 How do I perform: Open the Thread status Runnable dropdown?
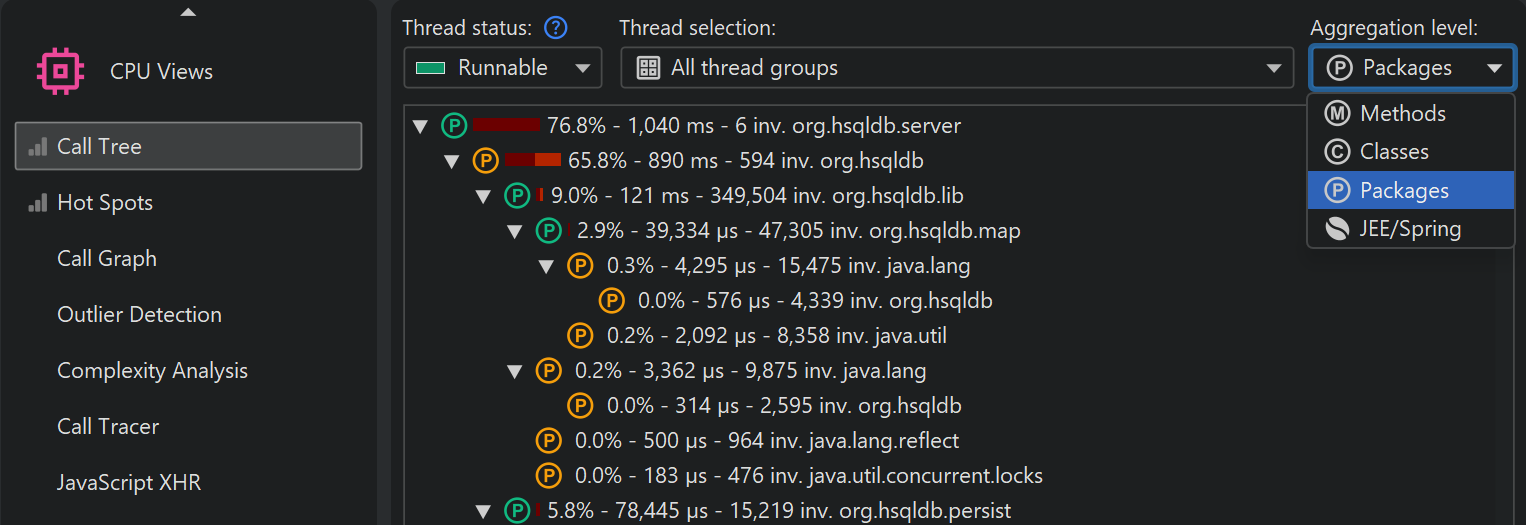(x=502, y=68)
